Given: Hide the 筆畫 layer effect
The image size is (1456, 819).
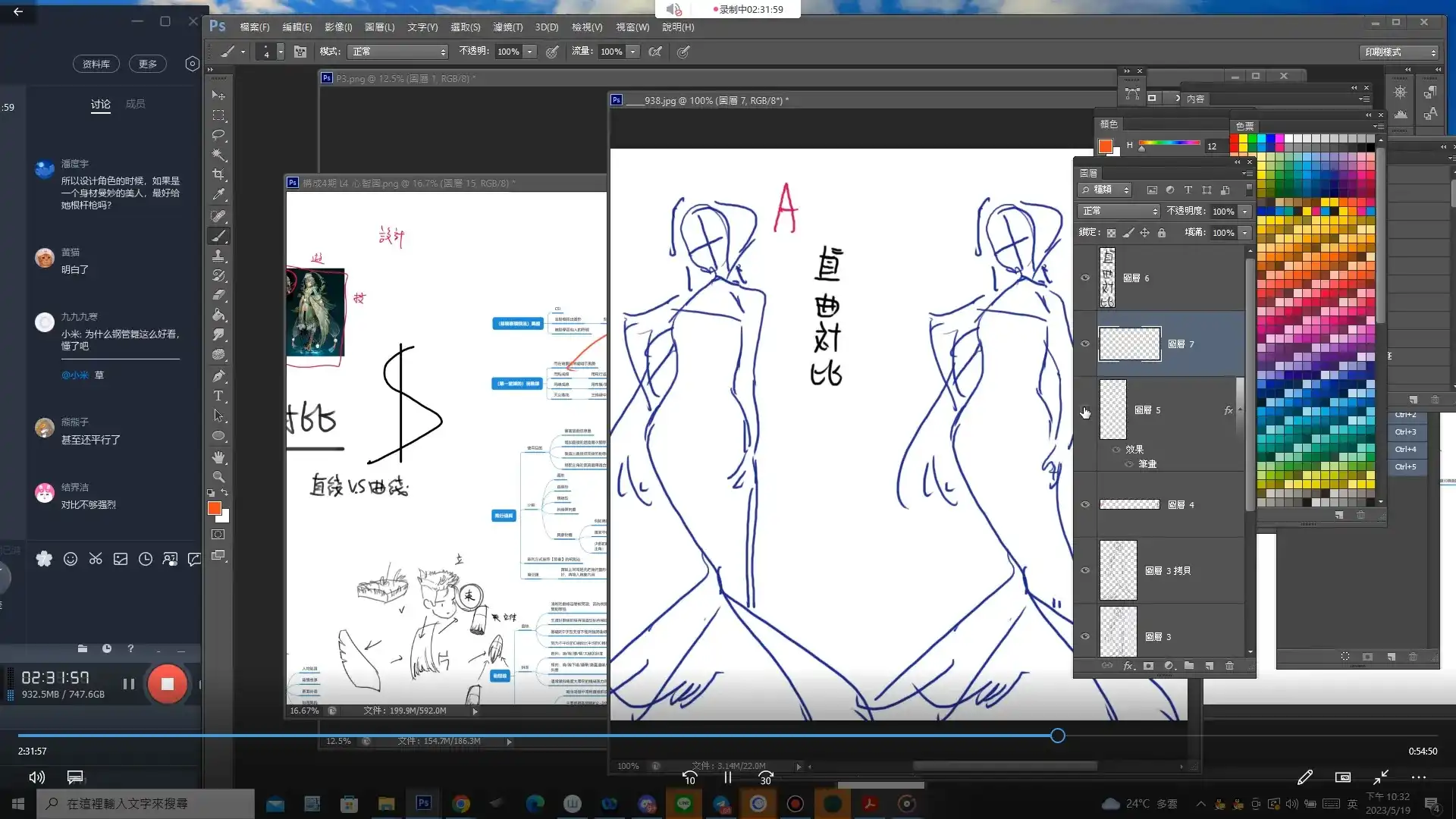Looking at the screenshot, I should pos(1128,464).
